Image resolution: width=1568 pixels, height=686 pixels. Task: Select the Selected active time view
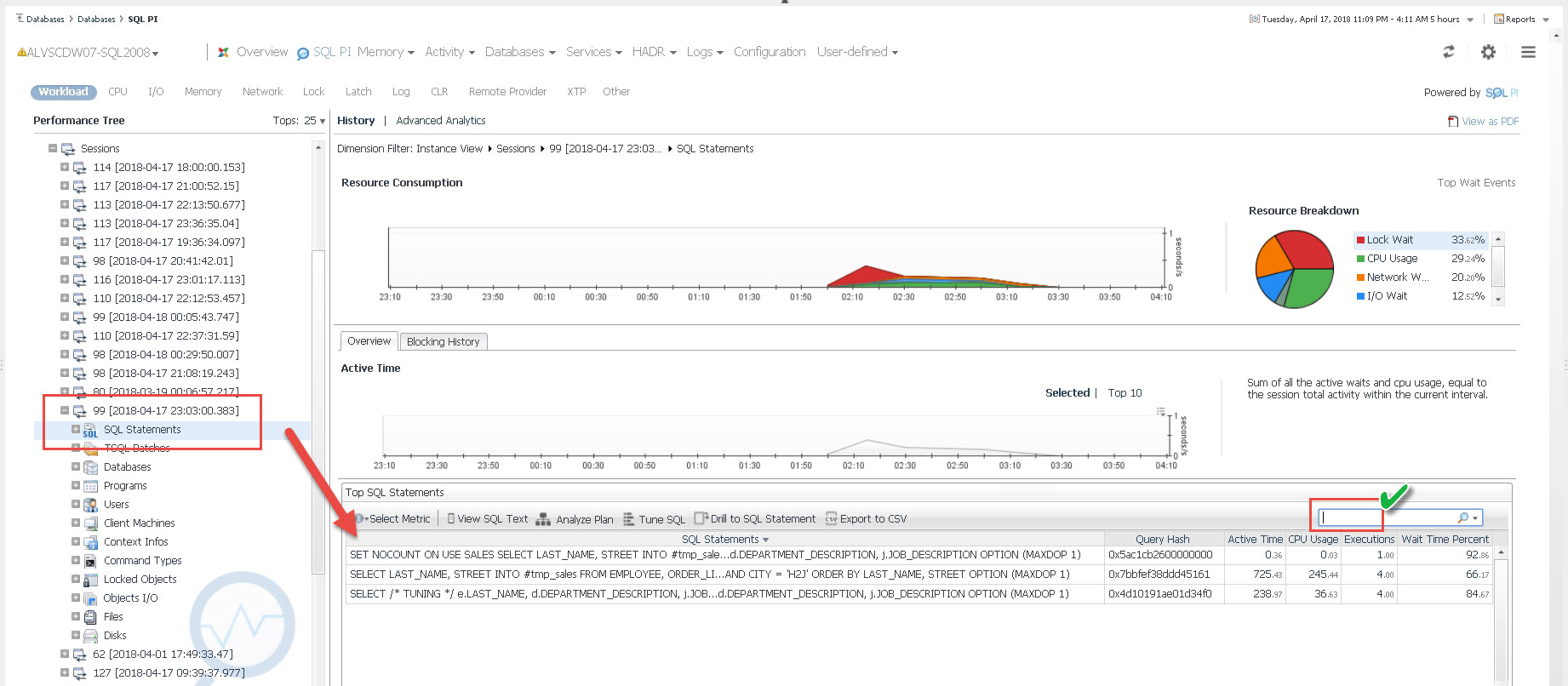tap(1067, 392)
